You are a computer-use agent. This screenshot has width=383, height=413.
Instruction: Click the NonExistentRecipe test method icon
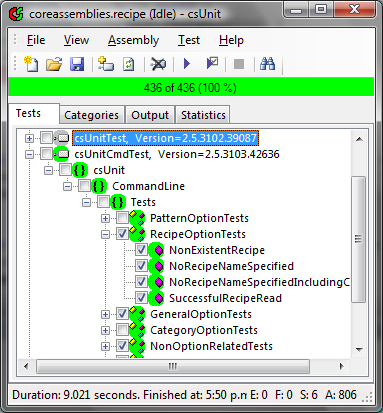(x=156, y=250)
